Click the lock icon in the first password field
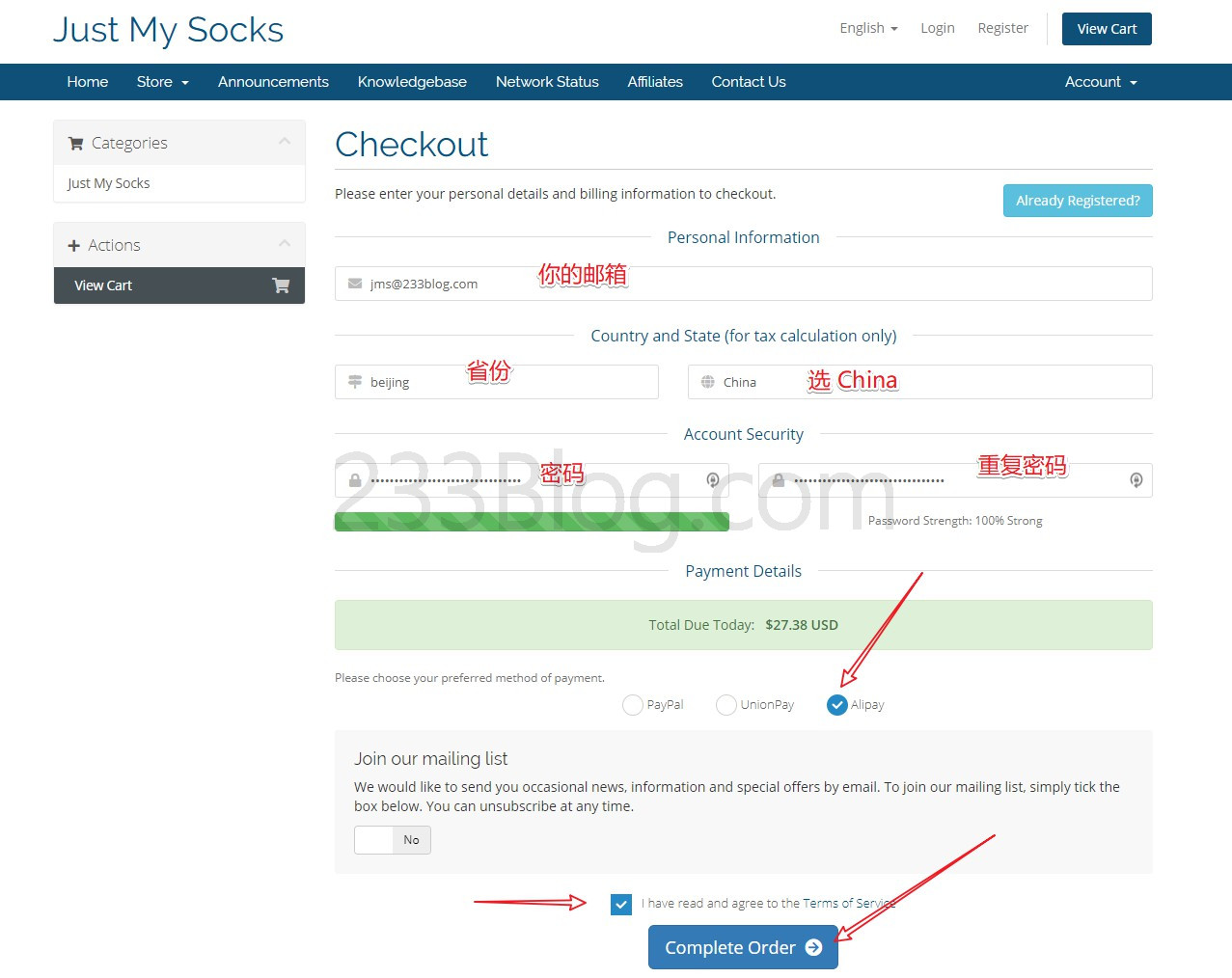 click(355, 480)
